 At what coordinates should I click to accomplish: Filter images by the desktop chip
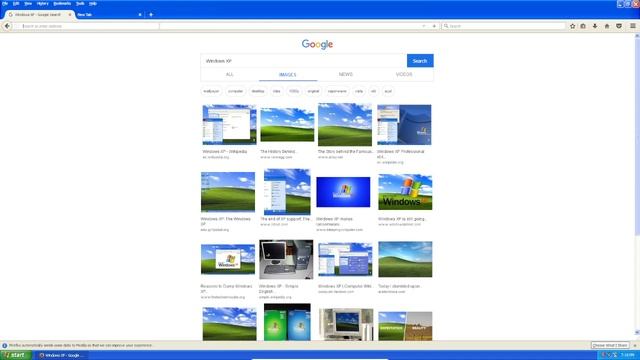258,91
